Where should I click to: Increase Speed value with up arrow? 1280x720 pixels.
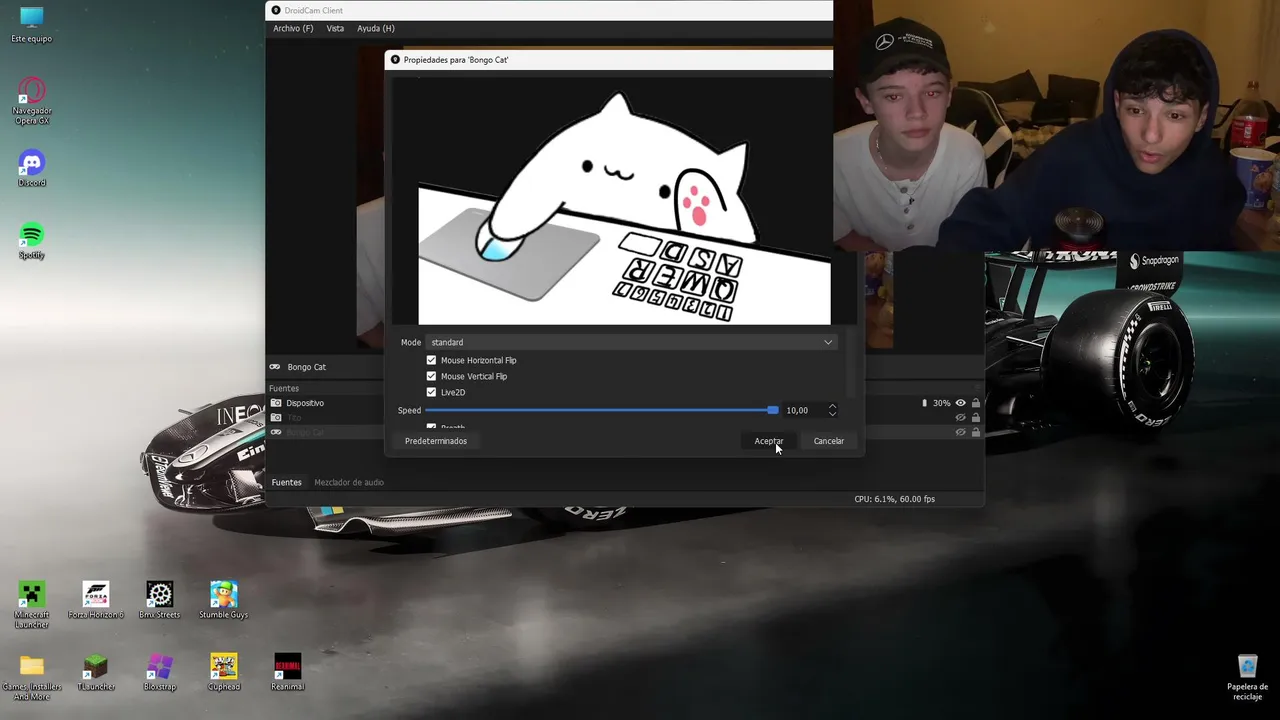(x=832, y=406)
